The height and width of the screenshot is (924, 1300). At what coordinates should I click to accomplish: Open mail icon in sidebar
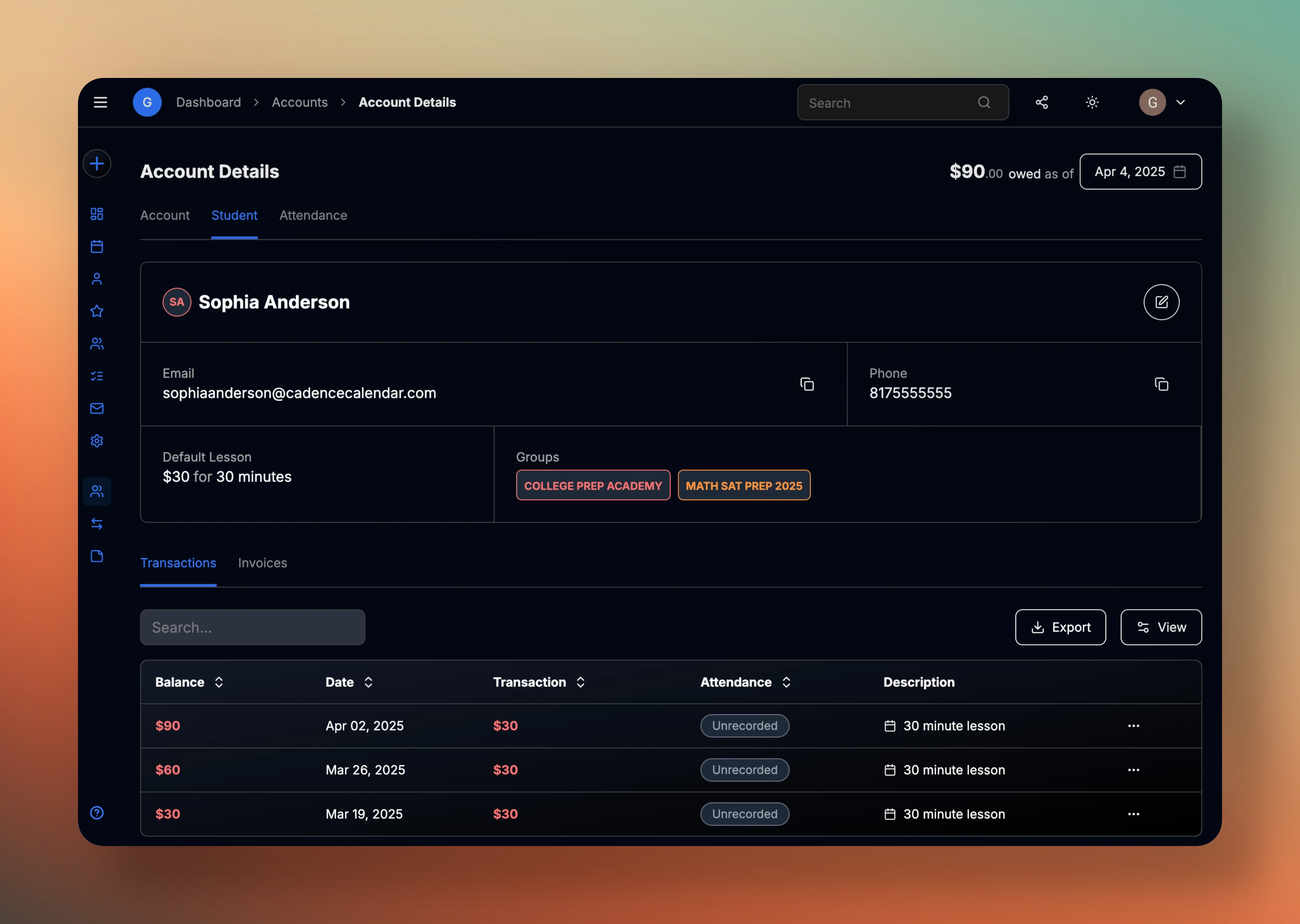point(97,409)
